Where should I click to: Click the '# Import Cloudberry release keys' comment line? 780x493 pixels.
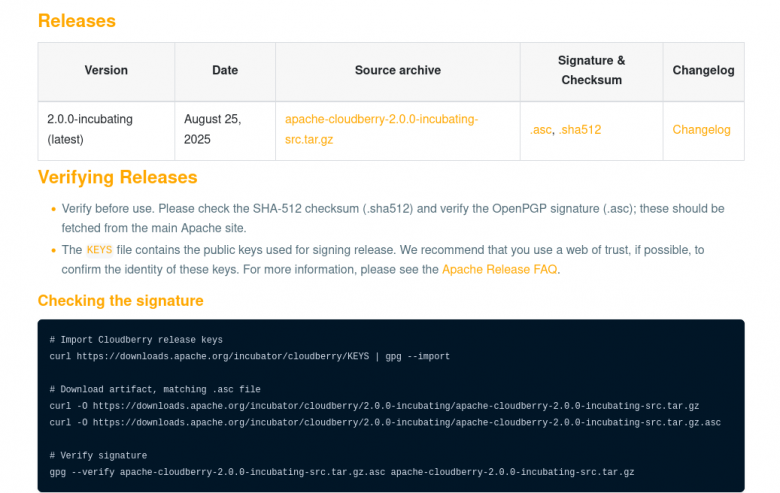(136, 340)
